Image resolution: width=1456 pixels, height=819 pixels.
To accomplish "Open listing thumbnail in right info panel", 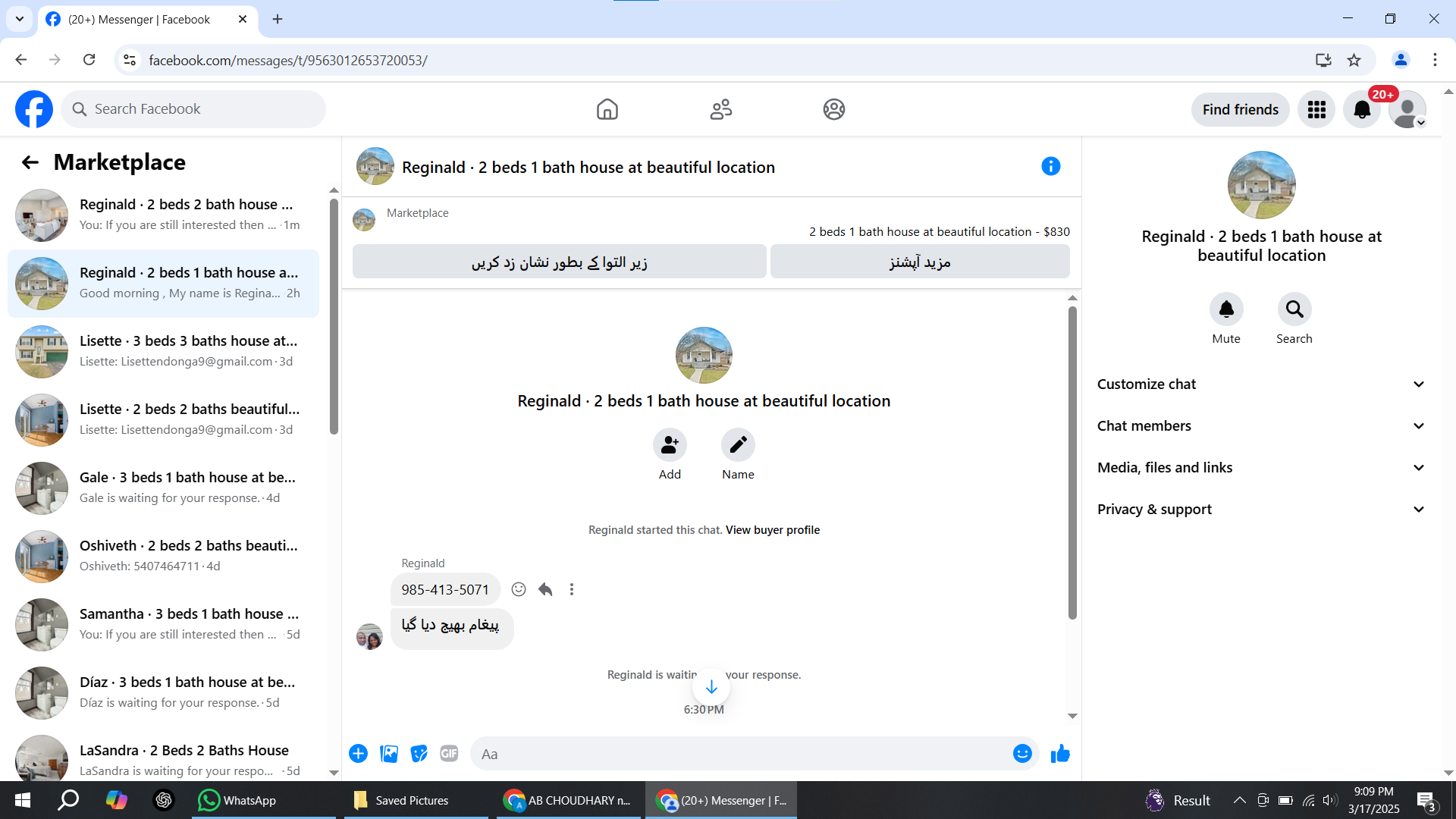I will pyautogui.click(x=1262, y=185).
